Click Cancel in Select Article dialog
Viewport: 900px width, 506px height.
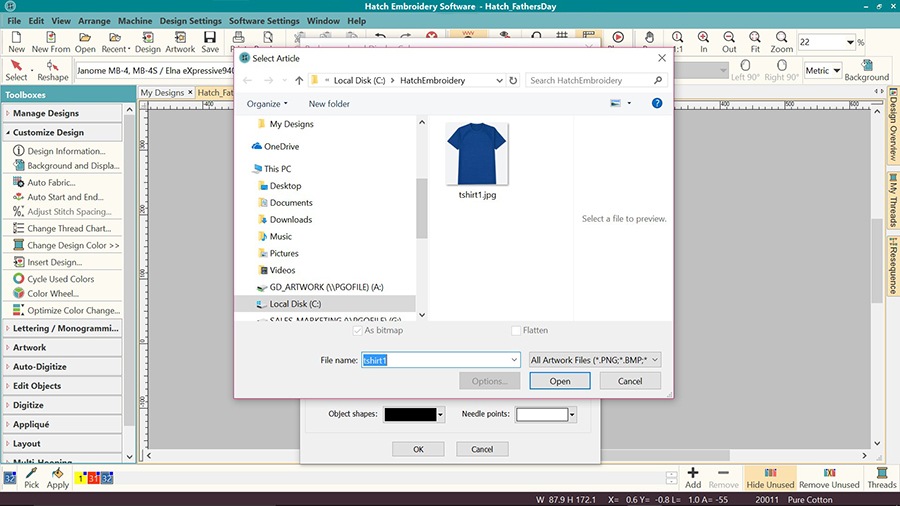pos(630,381)
